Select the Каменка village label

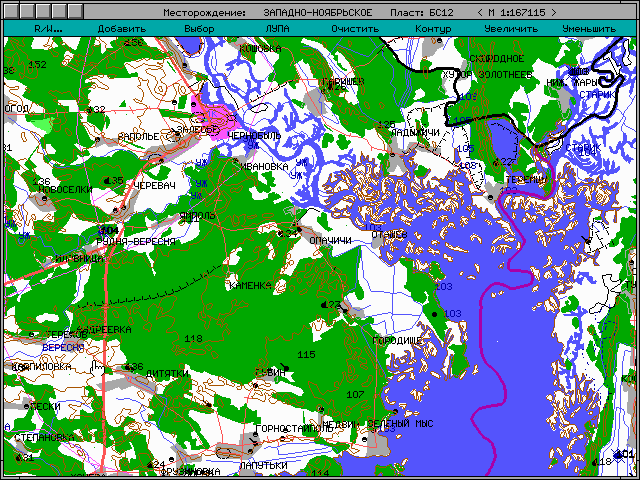250,286
